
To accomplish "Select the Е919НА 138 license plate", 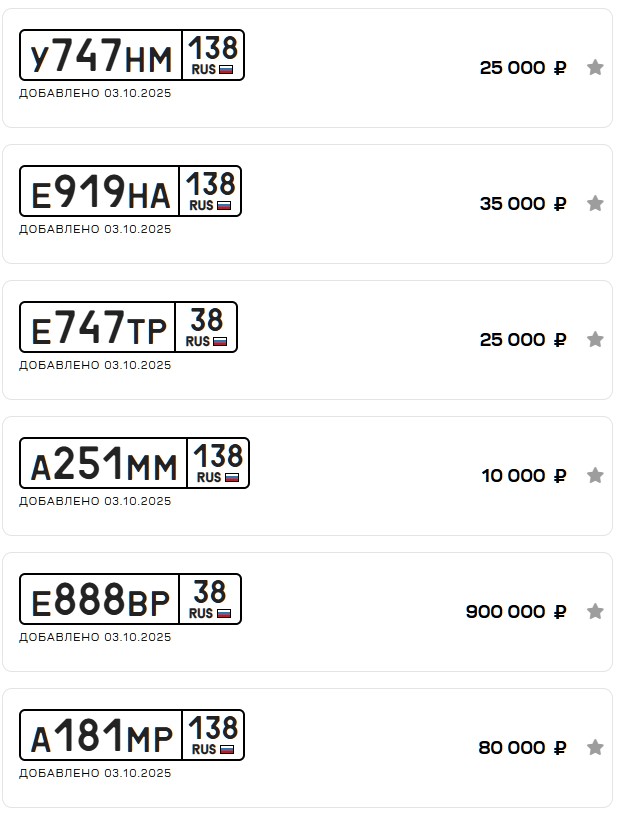I will point(130,191).
